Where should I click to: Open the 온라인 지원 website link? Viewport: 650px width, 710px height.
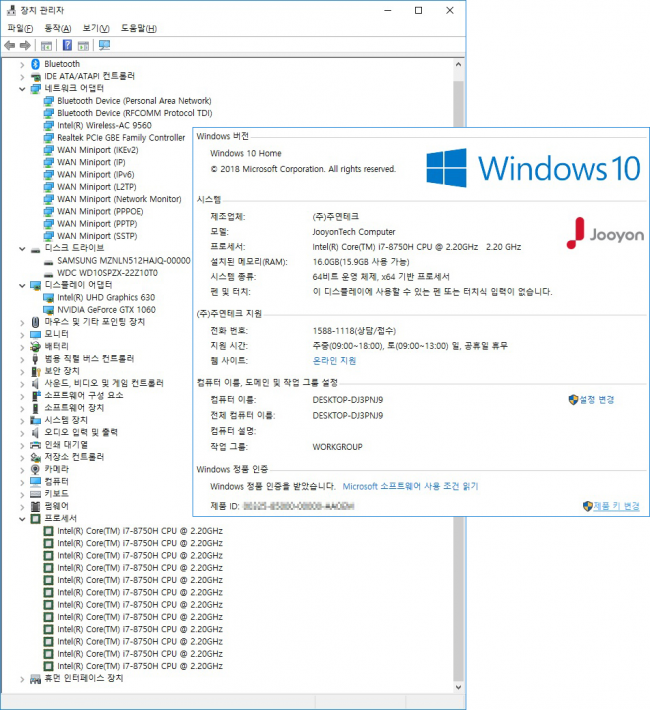[x=334, y=360]
